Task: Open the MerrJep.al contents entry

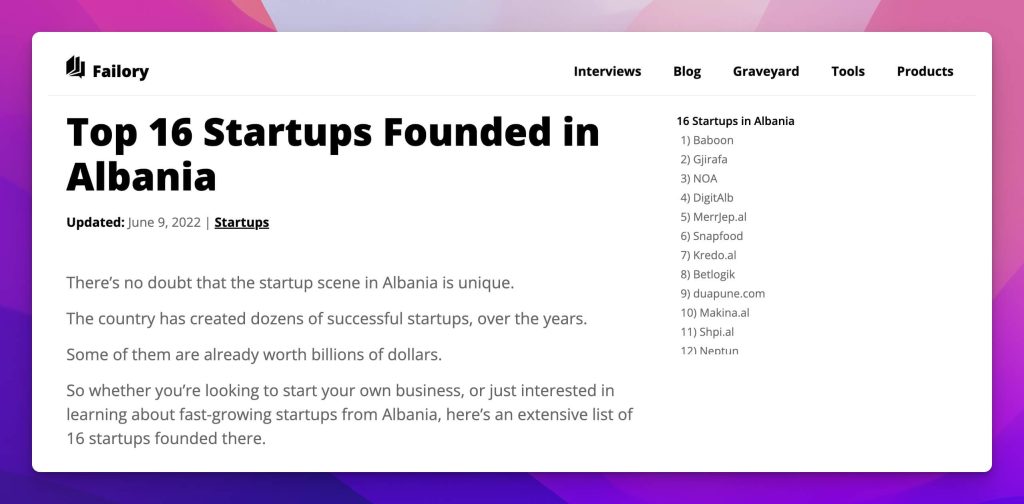Action: coord(713,217)
